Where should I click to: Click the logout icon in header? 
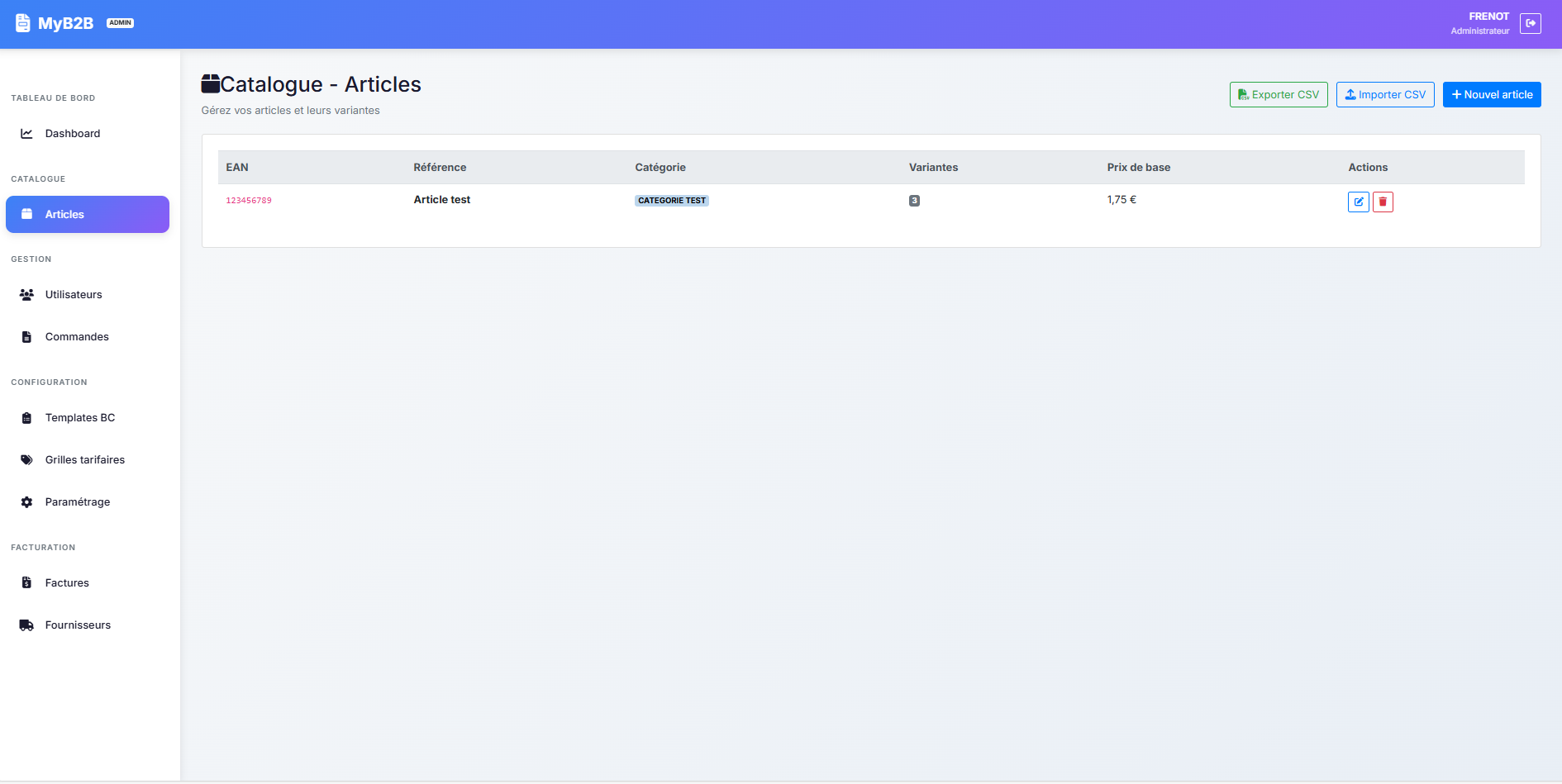1530,23
